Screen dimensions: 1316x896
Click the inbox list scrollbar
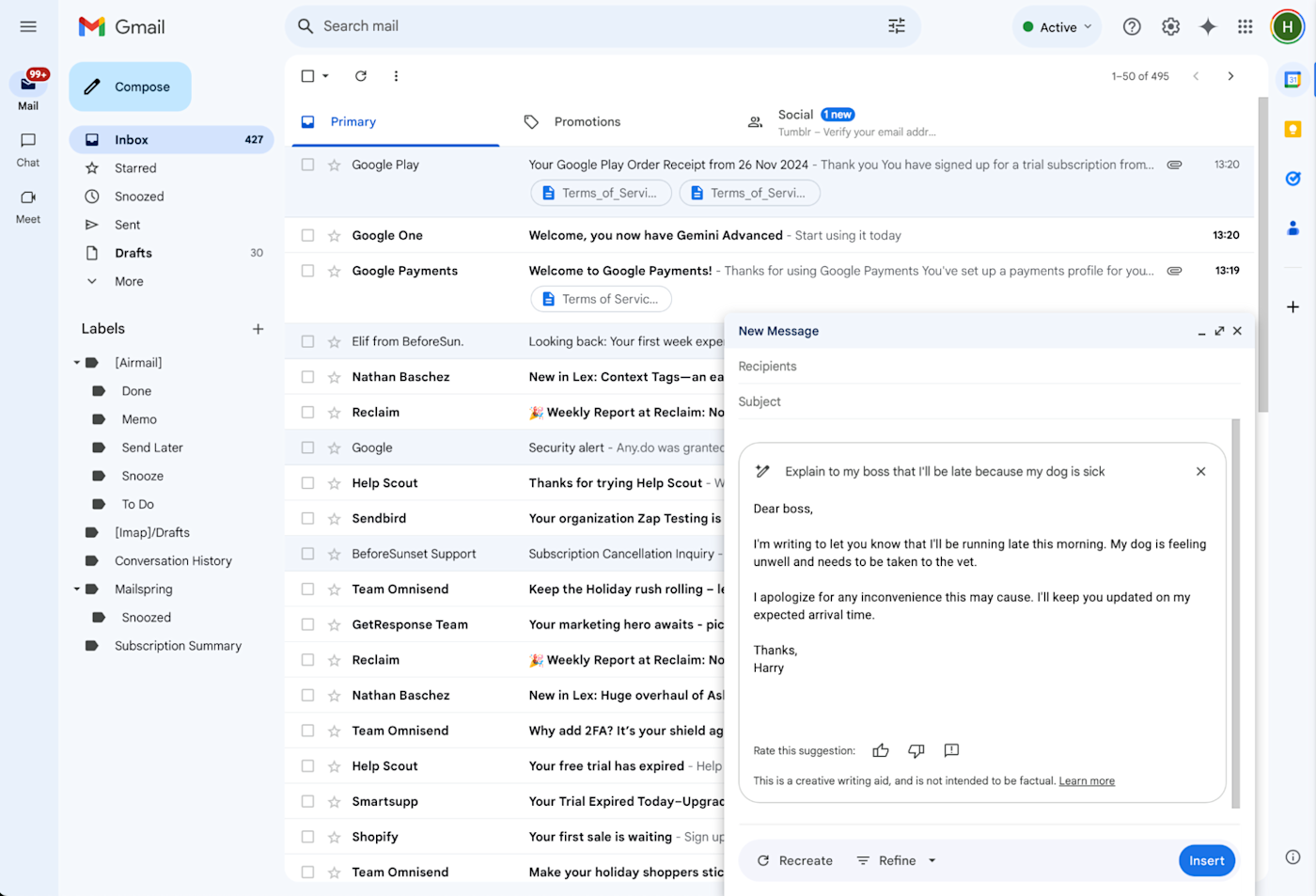pos(1262,254)
